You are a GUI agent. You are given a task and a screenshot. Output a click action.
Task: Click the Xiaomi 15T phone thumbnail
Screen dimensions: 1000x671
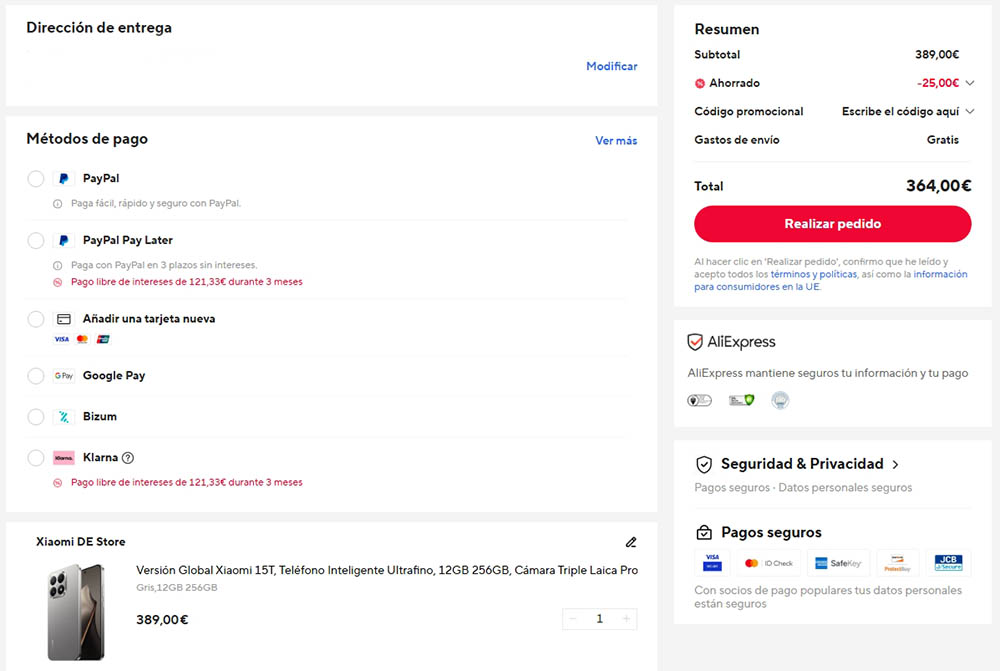[76, 612]
